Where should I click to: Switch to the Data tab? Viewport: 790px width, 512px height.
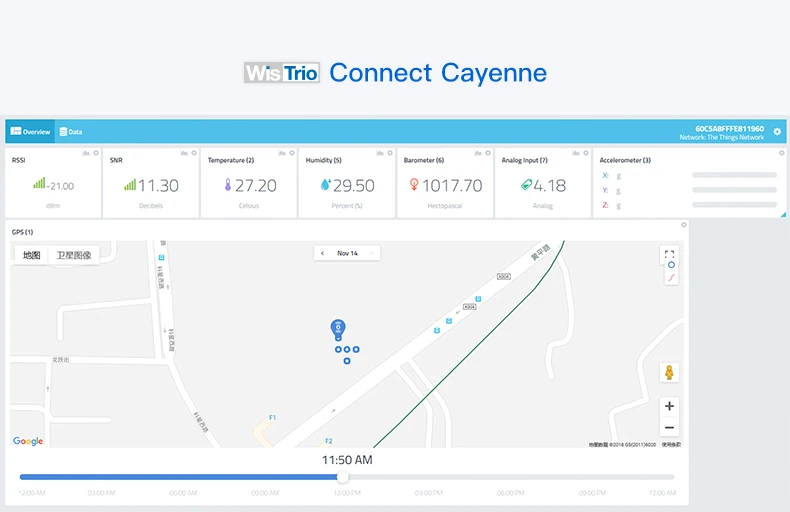(x=71, y=132)
